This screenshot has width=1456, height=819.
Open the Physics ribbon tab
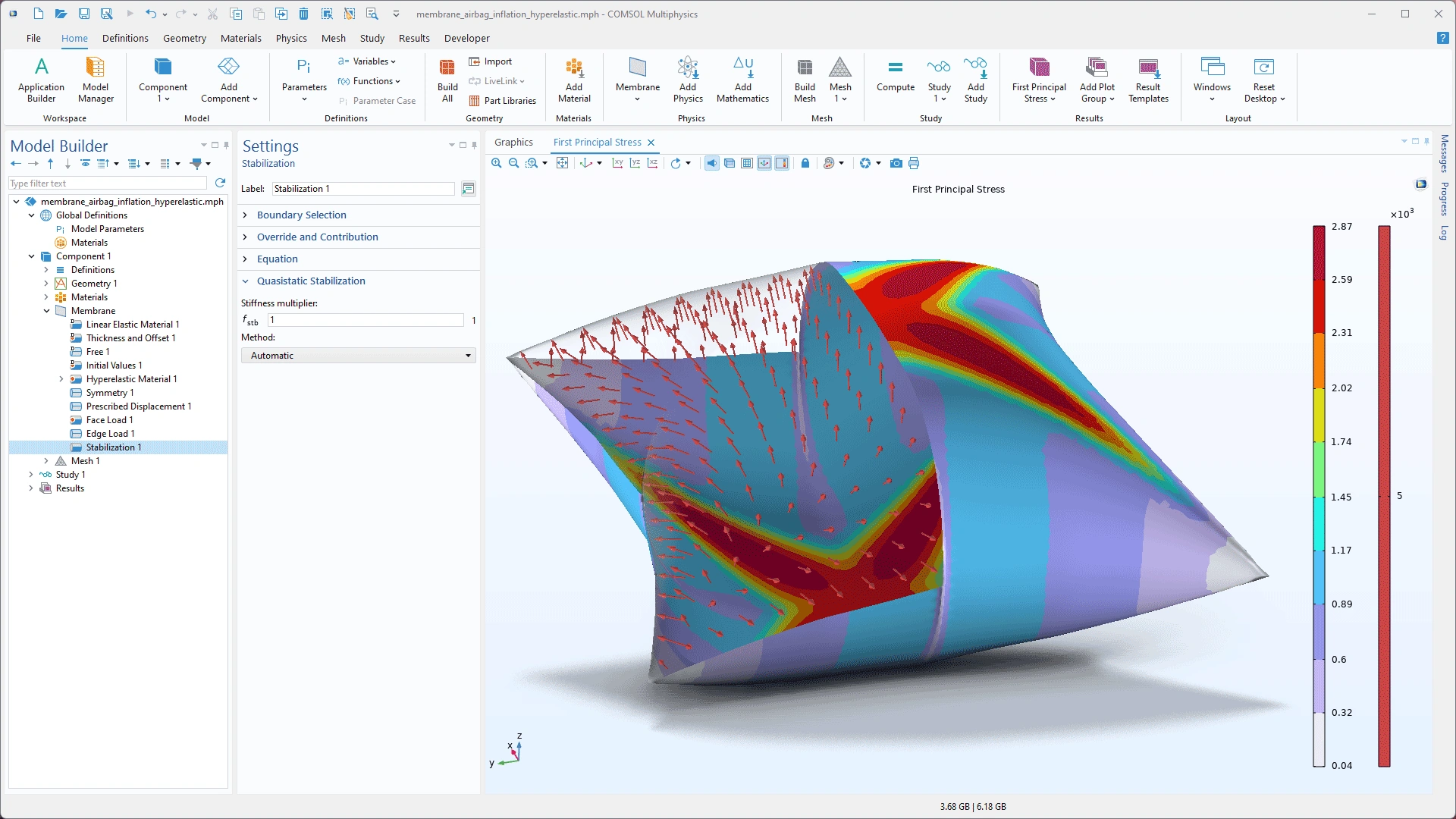pos(291,38)
